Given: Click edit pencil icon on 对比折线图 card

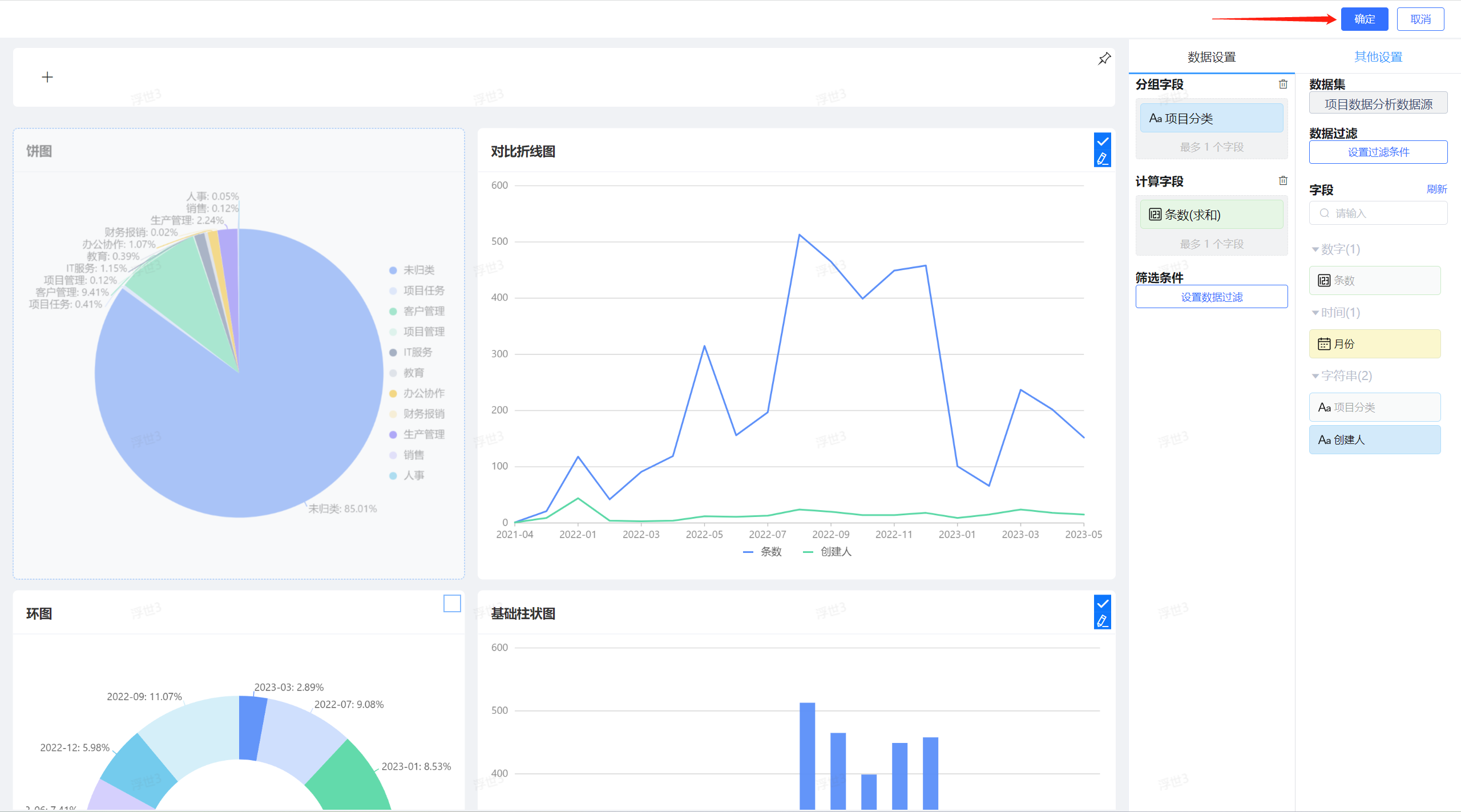Looking at the screenshot, I should pyautogui.click(x=1103, y=159).
